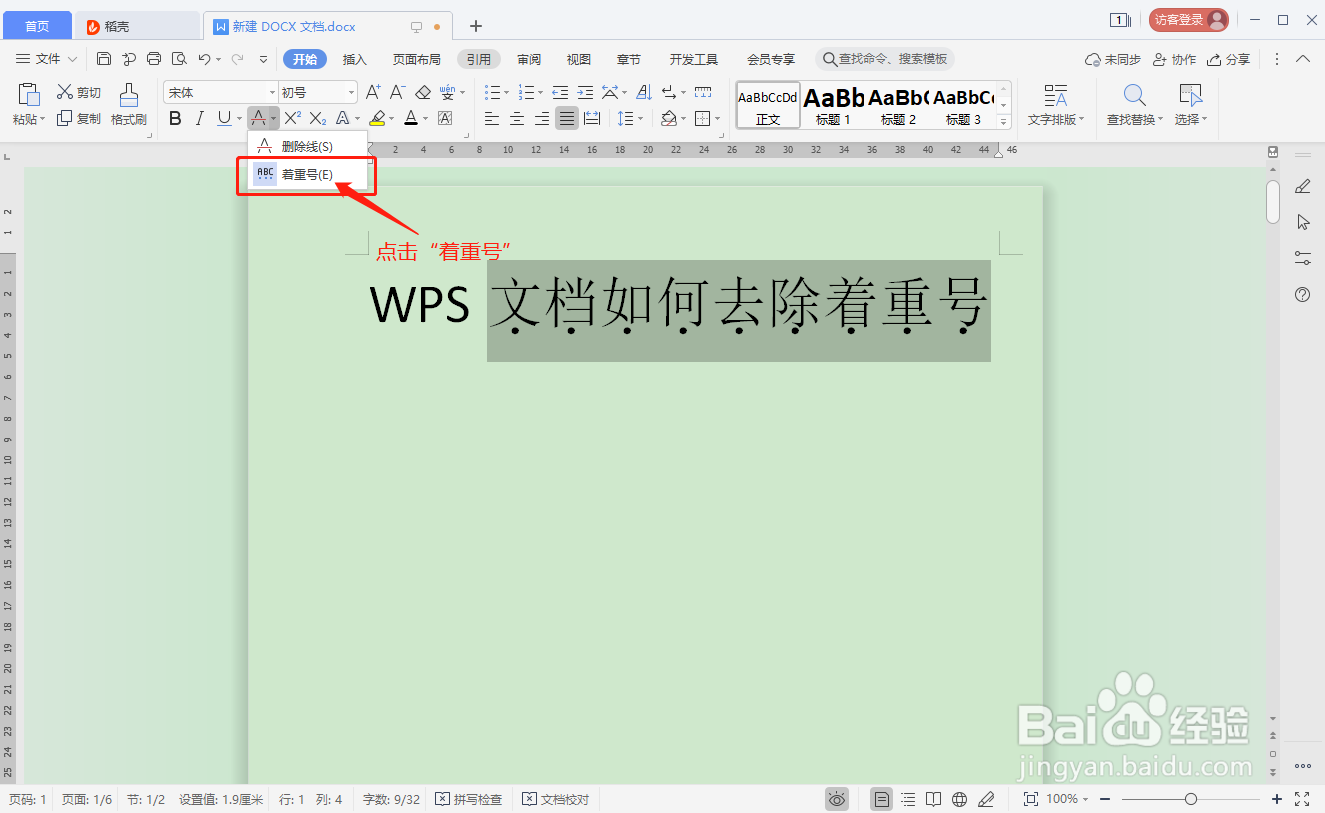Click the Subscript X₂ icon

(318, 119)
